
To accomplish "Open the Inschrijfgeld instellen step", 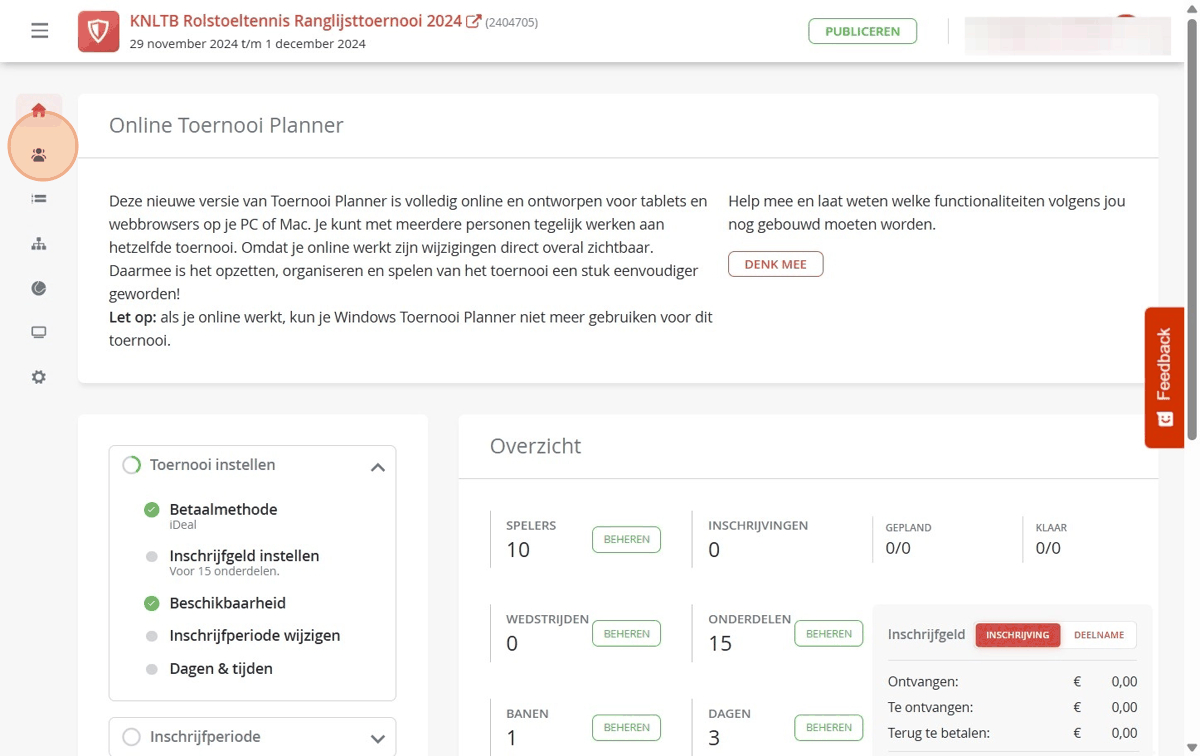I will (x=244, y=556).
